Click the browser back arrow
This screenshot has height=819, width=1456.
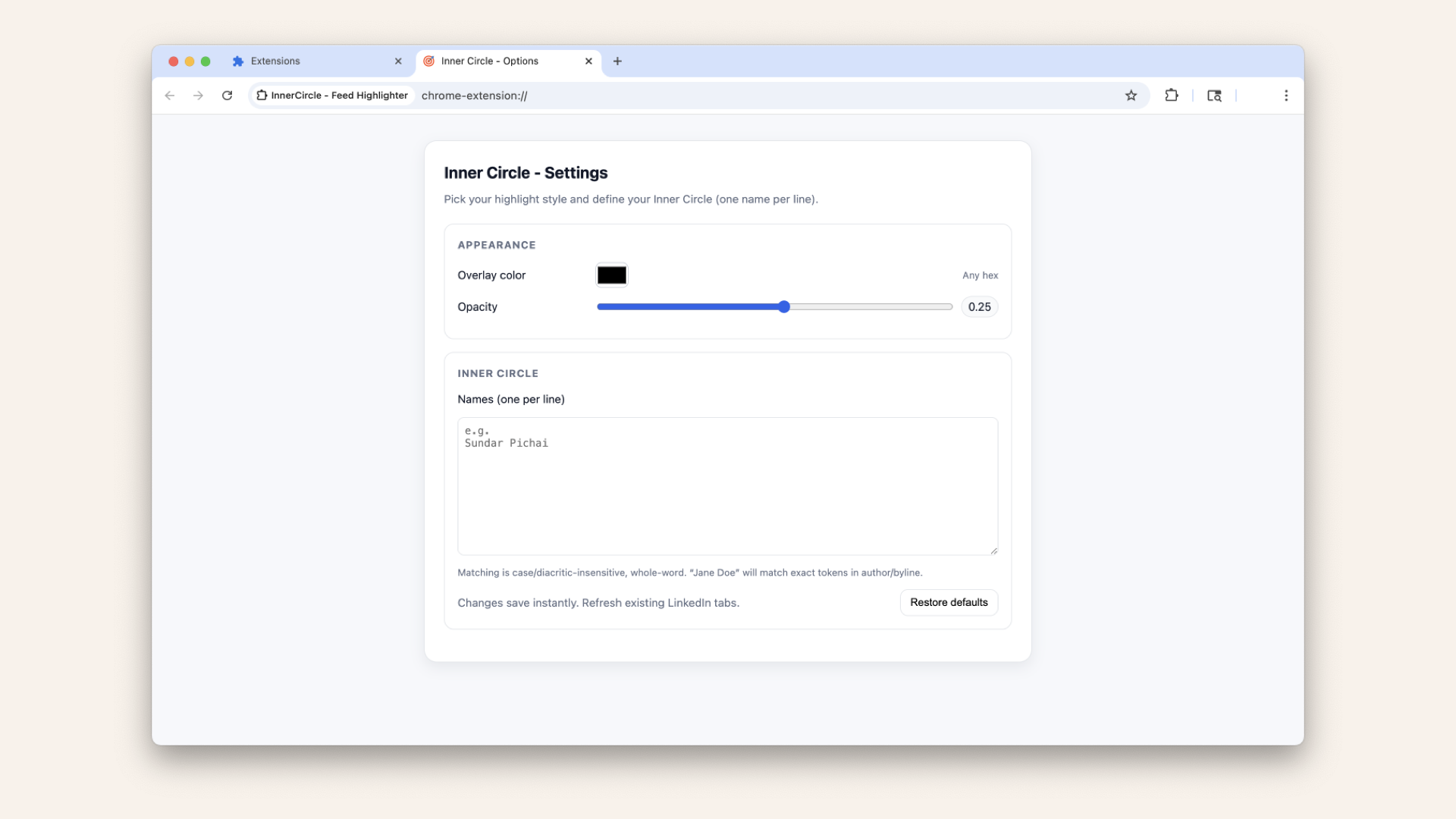[x=170, y=96]
